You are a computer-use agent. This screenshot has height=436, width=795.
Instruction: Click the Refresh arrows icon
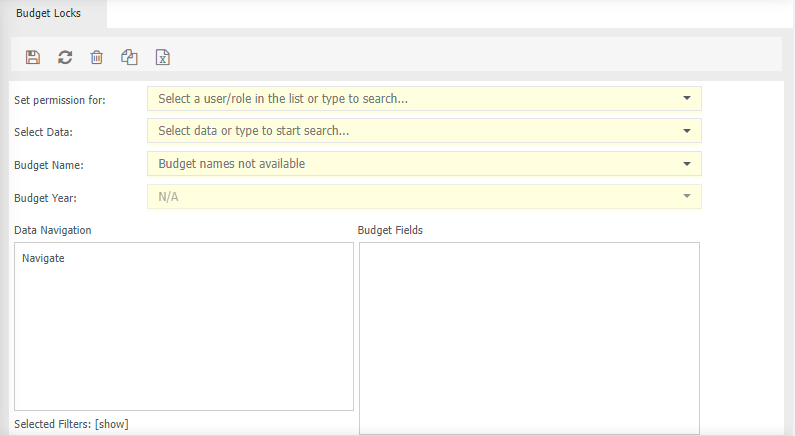[65, 58]
